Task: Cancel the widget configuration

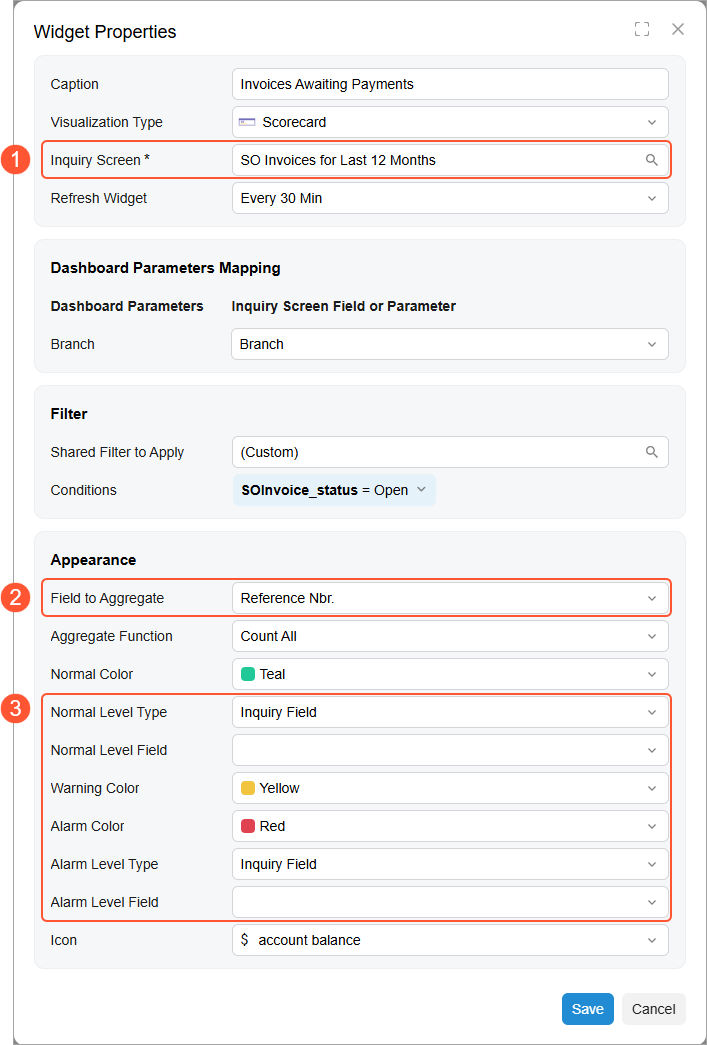Action: coord(653,1009)
